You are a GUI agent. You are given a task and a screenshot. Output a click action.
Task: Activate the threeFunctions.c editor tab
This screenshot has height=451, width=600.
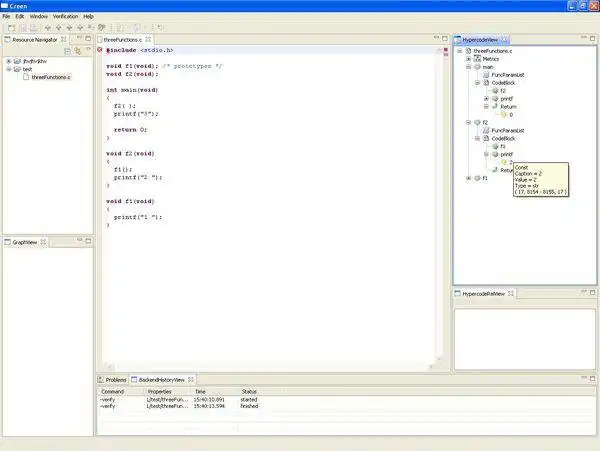[122, 40]
